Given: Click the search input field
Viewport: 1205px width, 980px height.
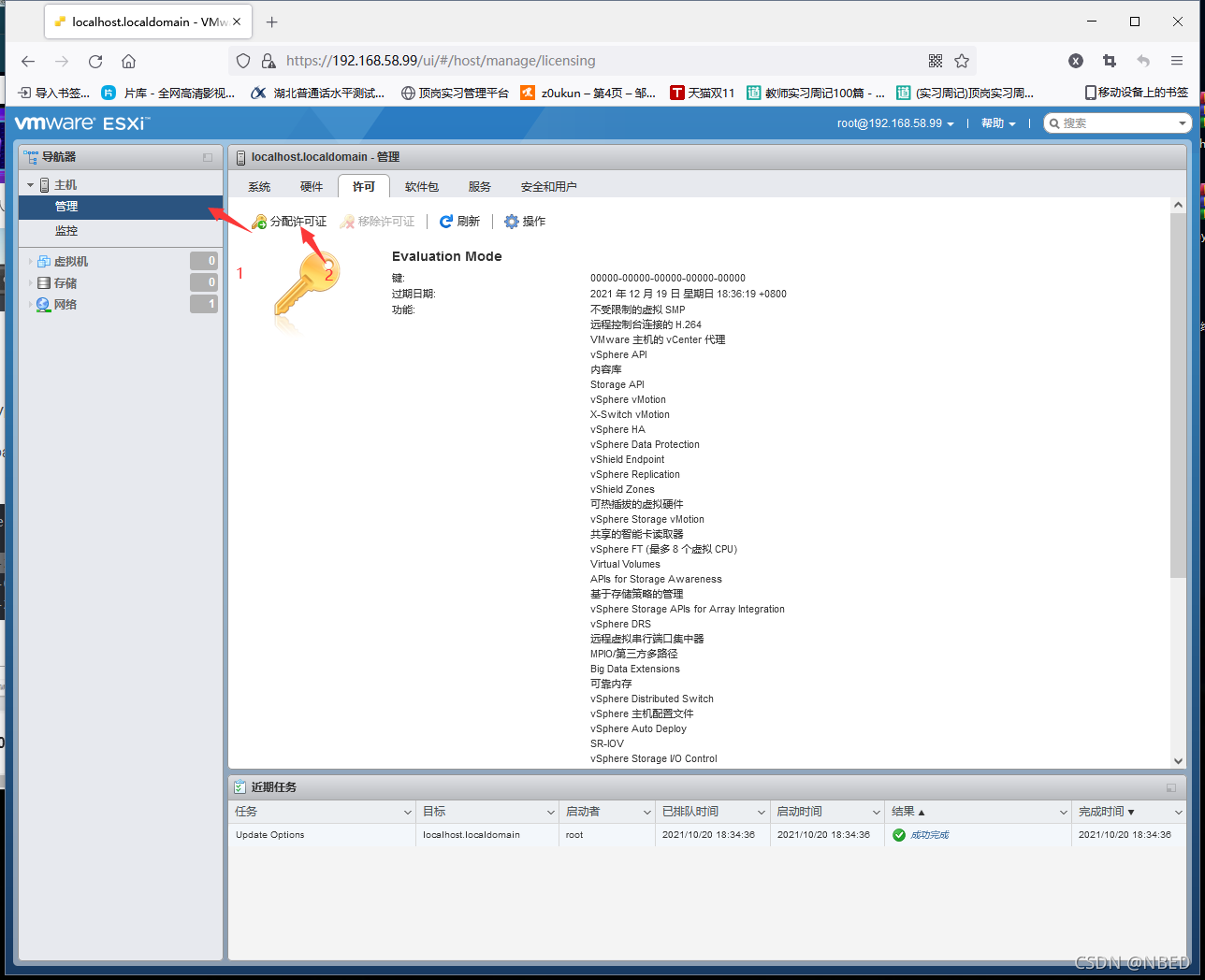Looking at the screenshot, I should [x=1117, y=123].
